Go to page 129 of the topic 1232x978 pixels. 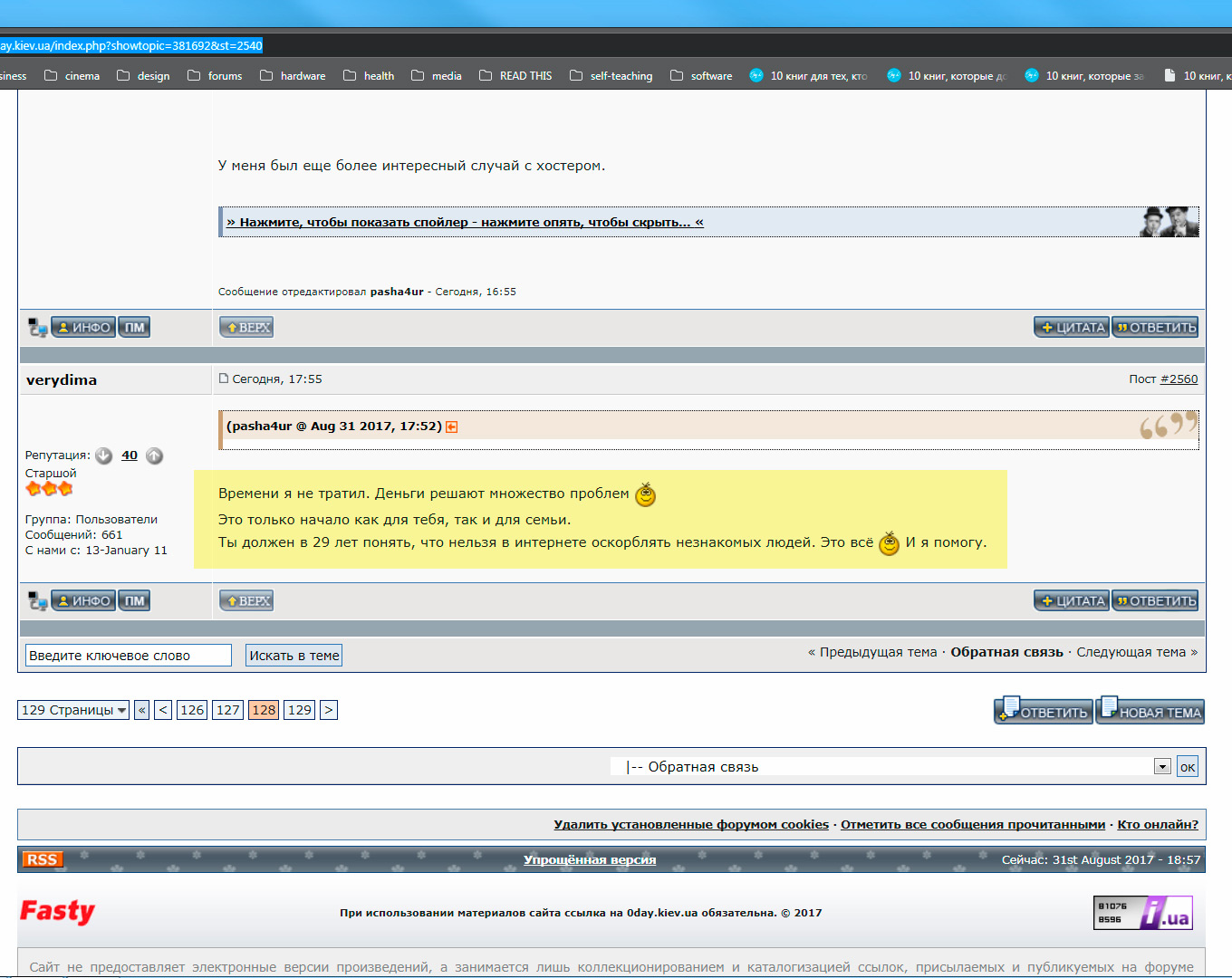pyautogui.click(x=300, y=710)
